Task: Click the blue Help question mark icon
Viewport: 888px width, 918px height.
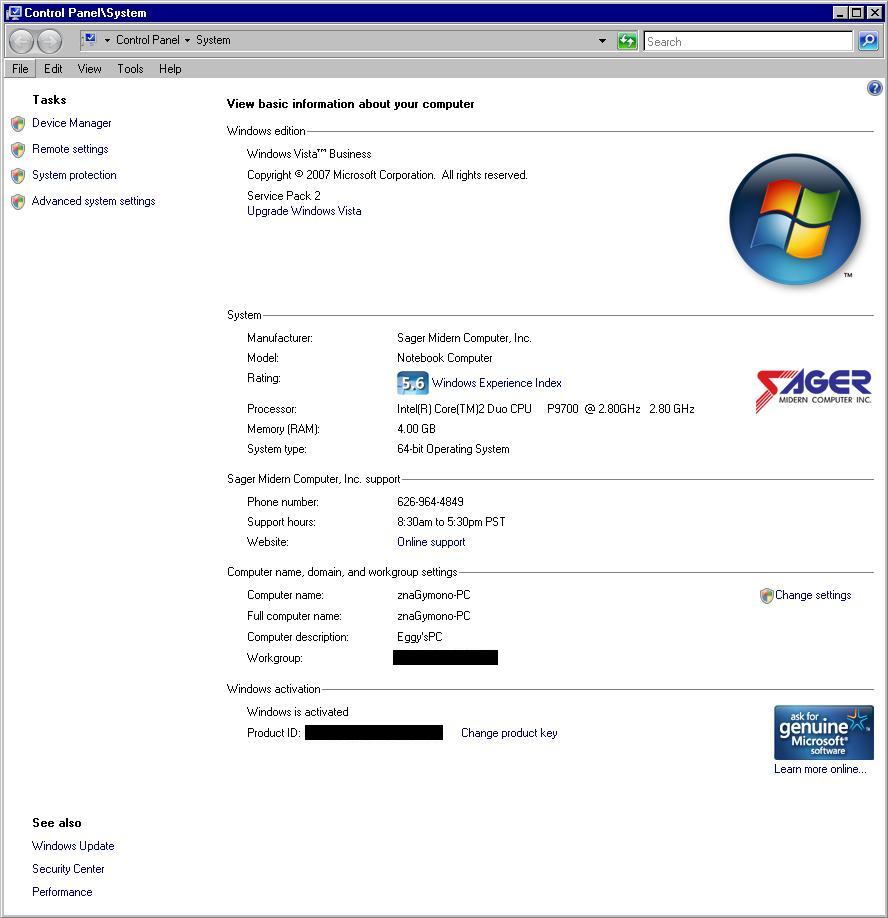Action: pyautogui.click(x=874, y=88)
